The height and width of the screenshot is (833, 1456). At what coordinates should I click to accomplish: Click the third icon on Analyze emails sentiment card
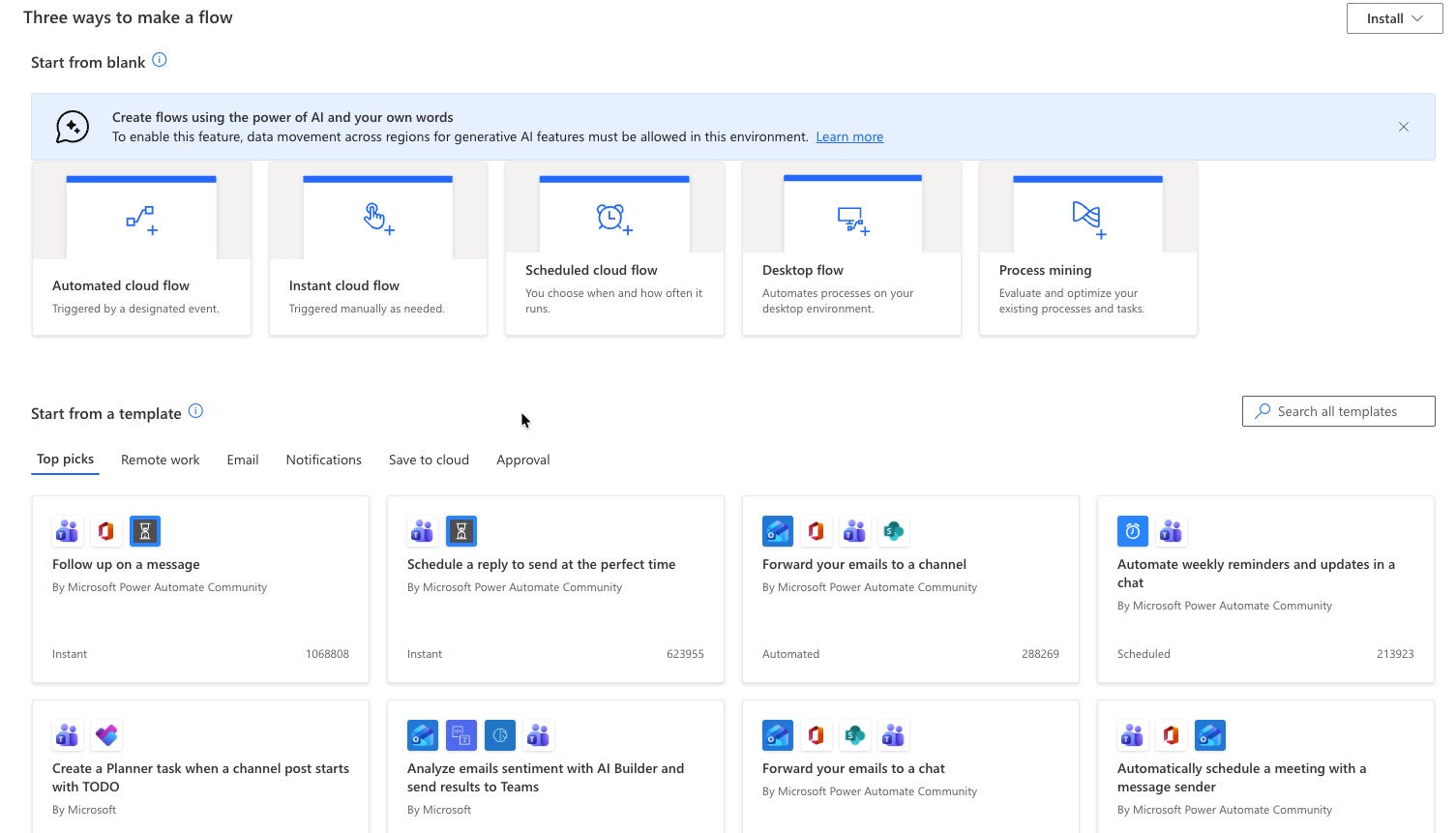tap(500, 735)
